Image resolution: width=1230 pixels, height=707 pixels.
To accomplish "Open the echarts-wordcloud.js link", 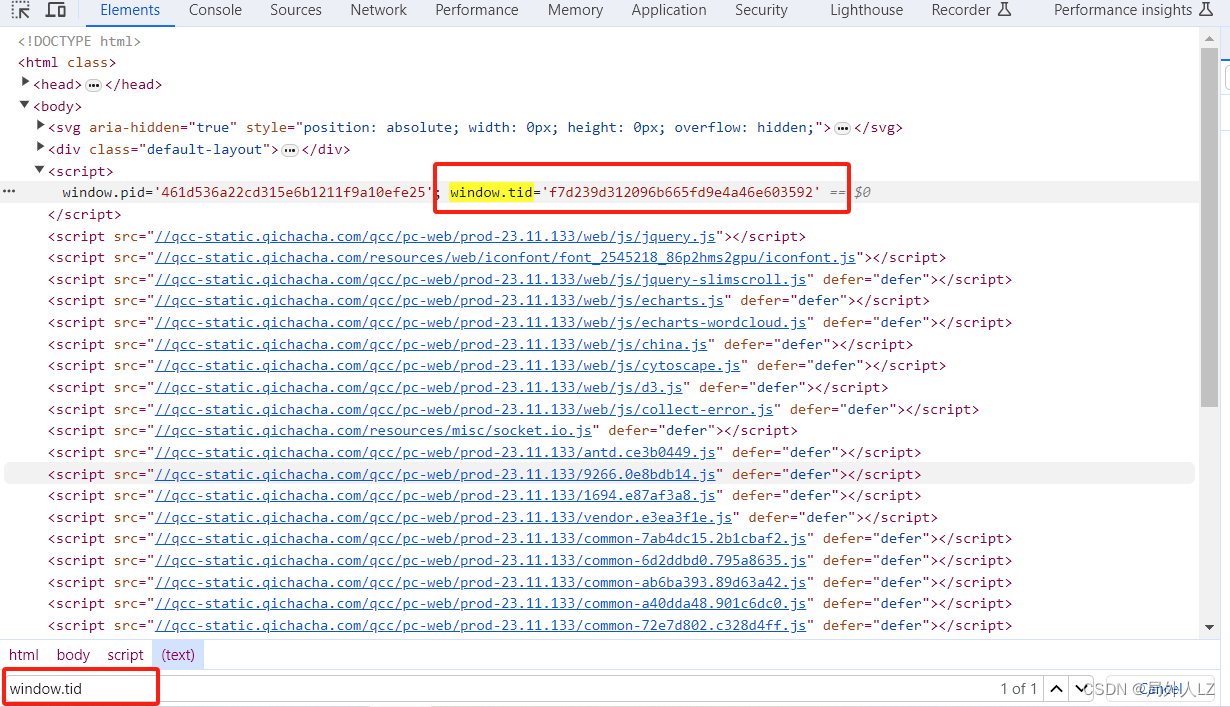I will (x=480, y=322).
